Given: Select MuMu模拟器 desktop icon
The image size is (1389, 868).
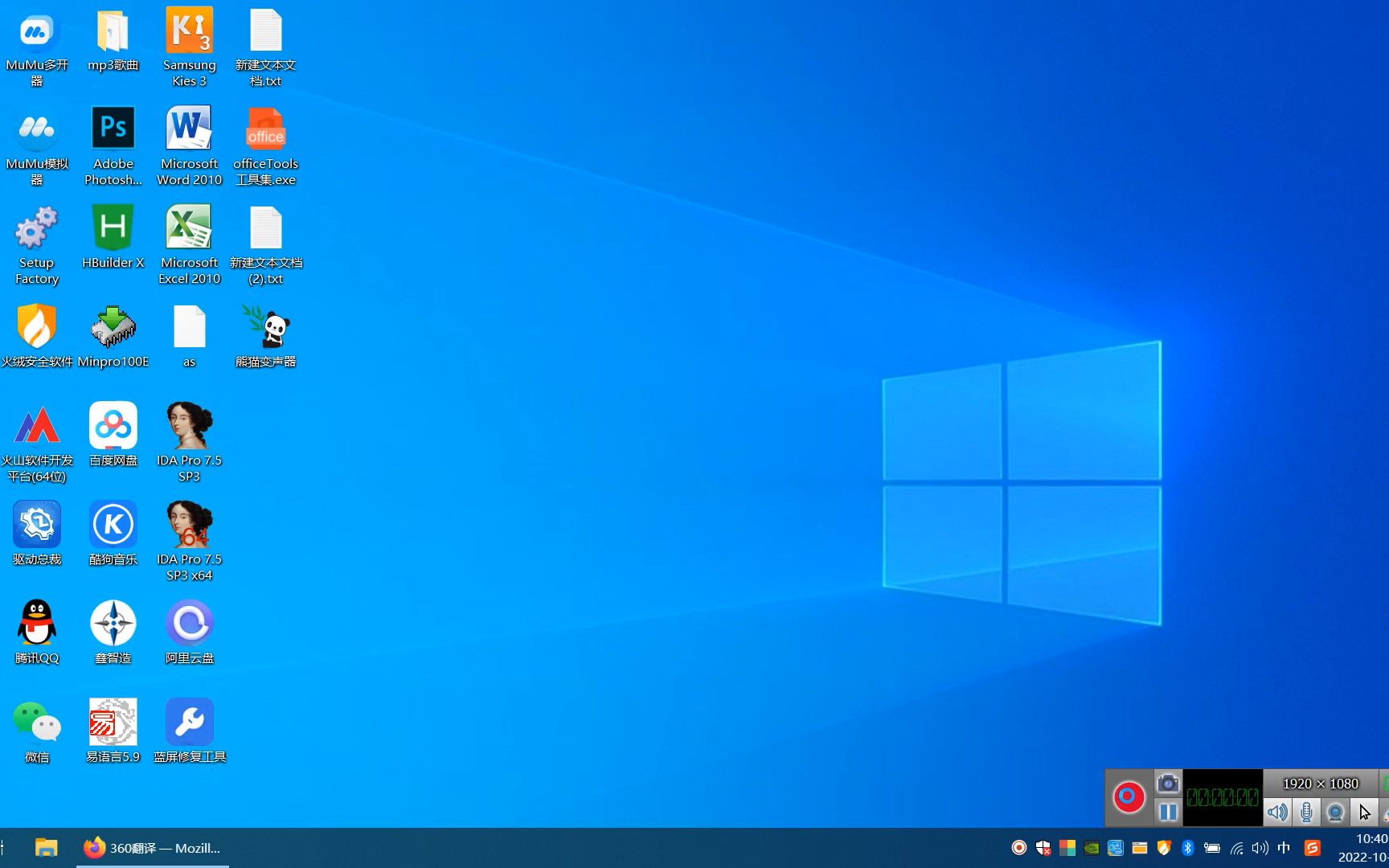Looking at the screenshot, I should tap(36, 145).
